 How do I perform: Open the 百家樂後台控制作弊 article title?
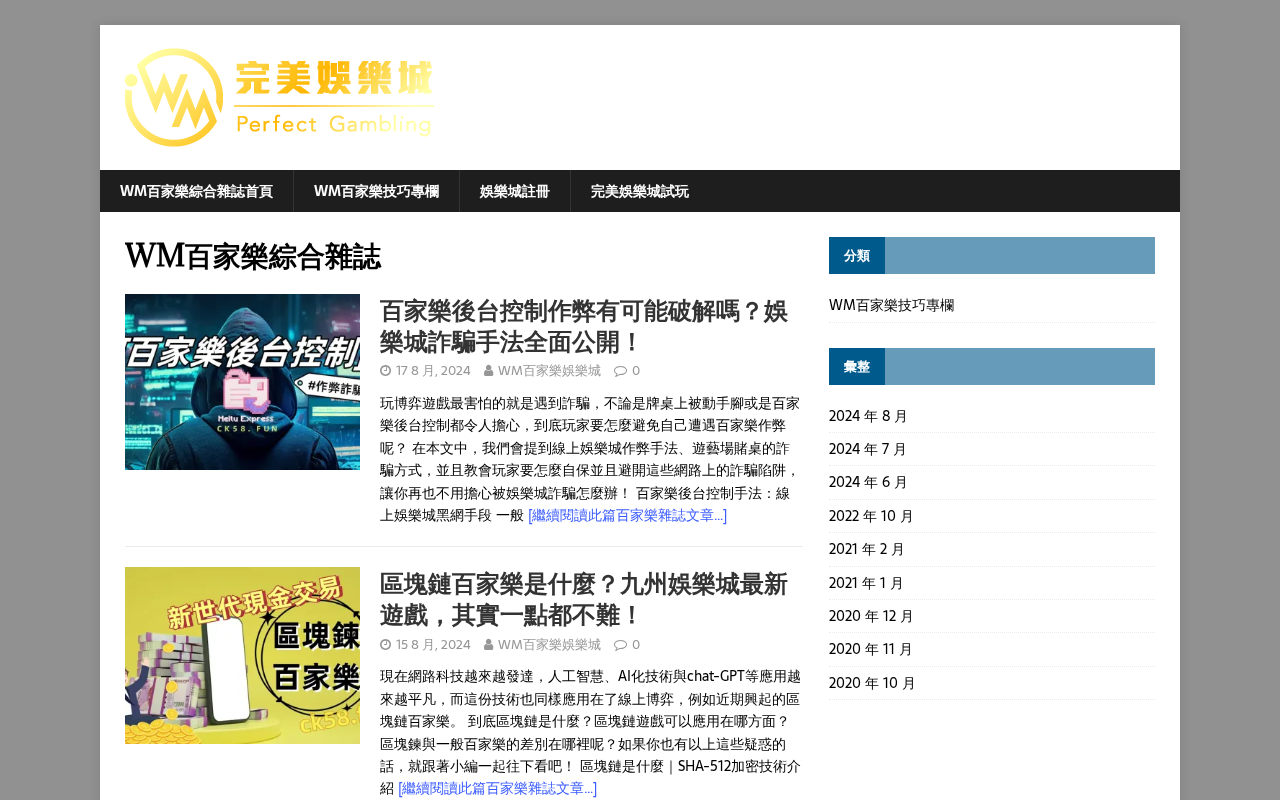pyautogui.click(x=584, y=326)
